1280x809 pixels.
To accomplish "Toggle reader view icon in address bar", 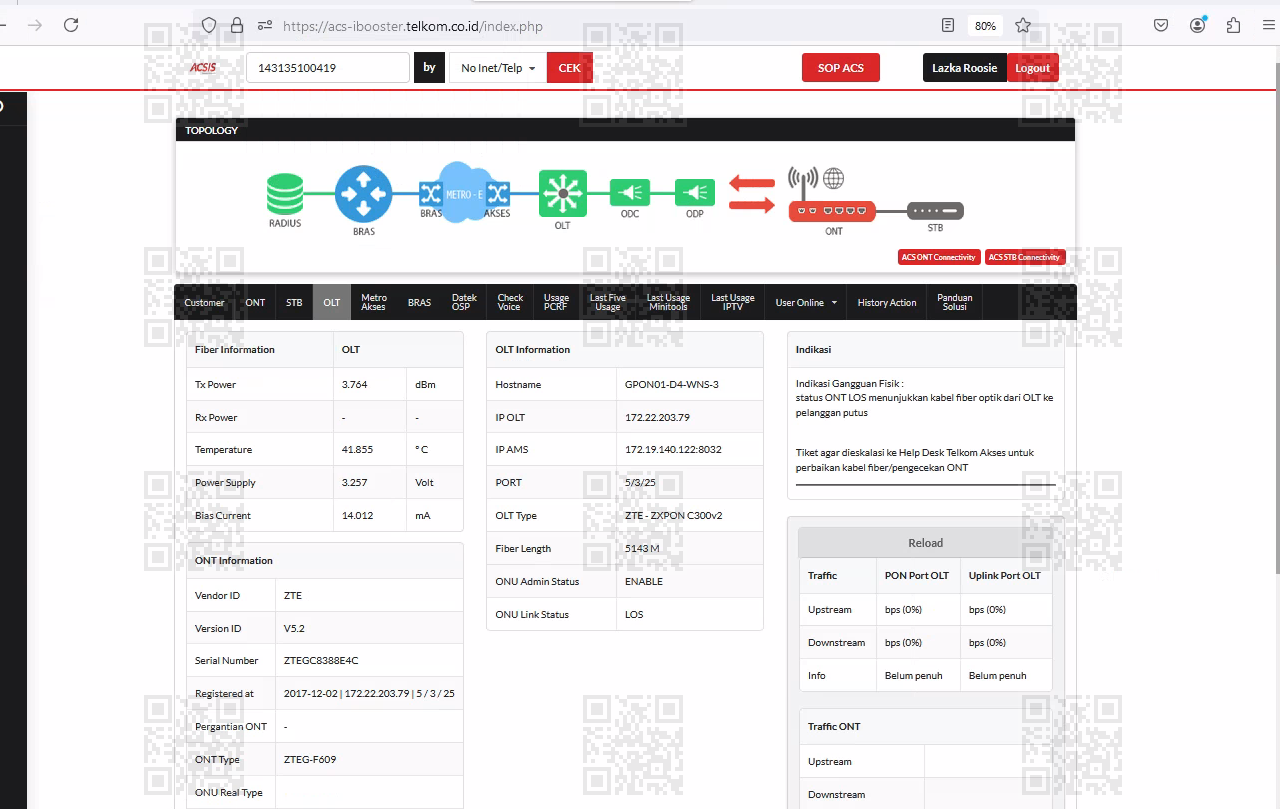I will tap(948, 25).
